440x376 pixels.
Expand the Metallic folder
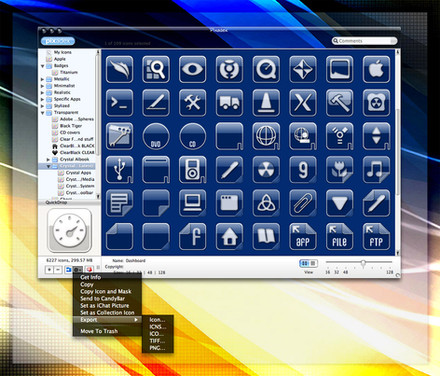pyautogui.click(x=42, y=79)
